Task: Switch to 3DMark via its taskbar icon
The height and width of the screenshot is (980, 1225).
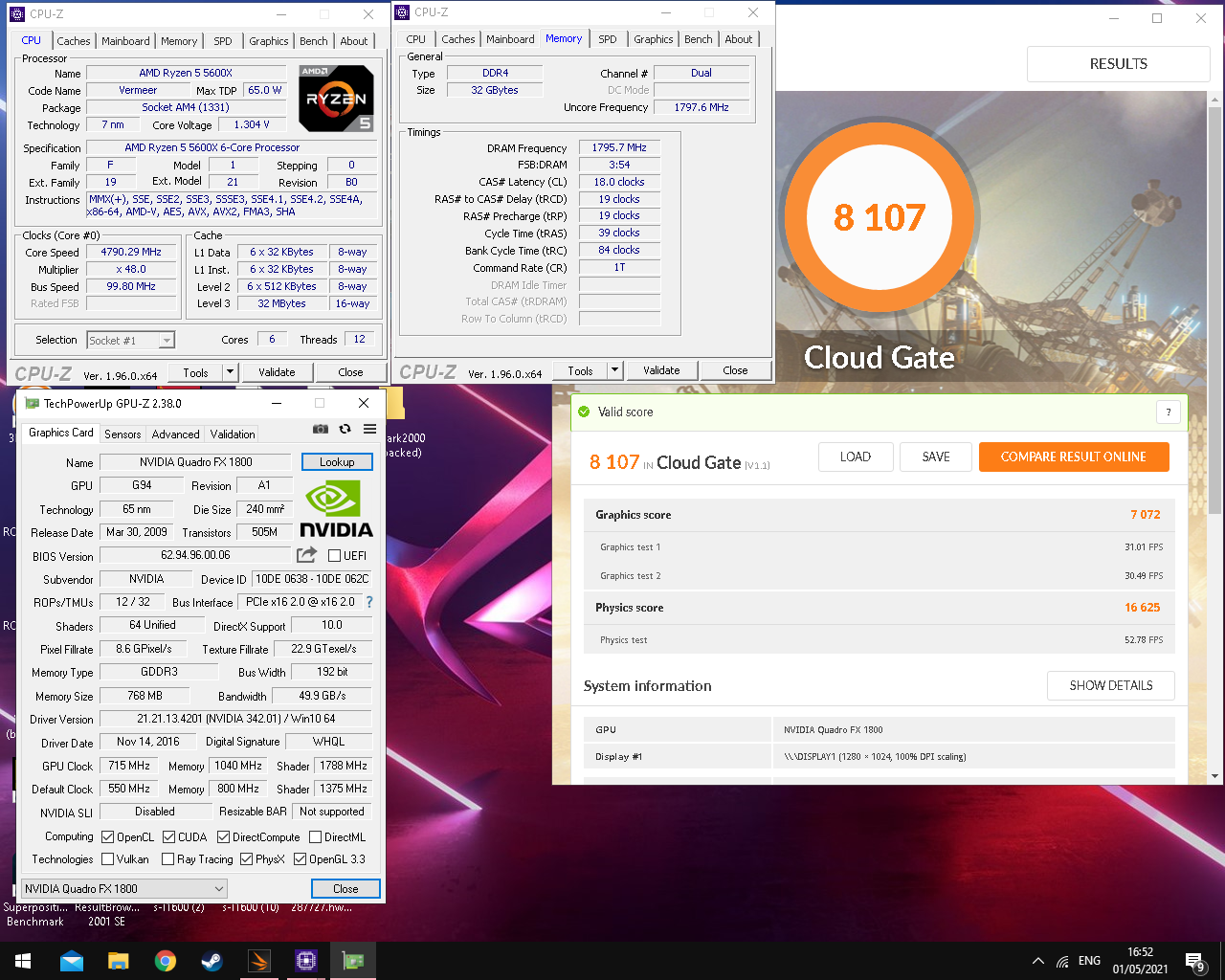Action: click(258, 961)
